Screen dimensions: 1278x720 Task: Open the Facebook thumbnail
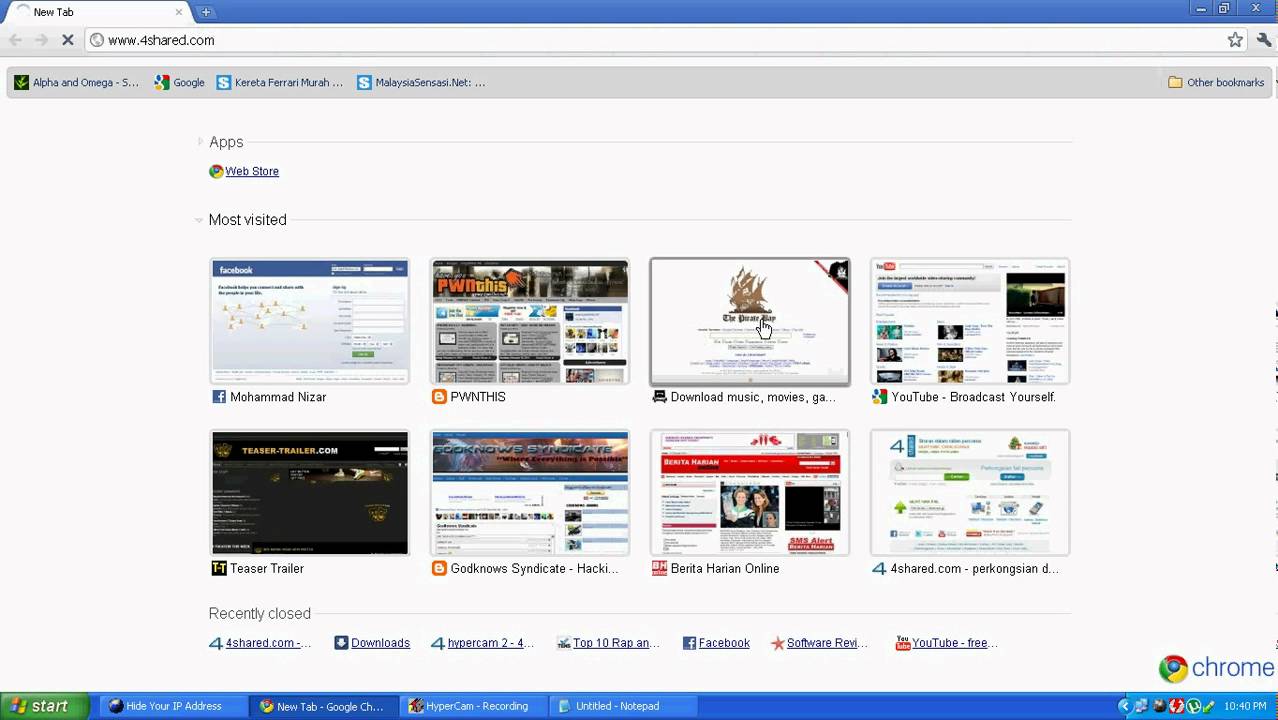coord(309,321)
